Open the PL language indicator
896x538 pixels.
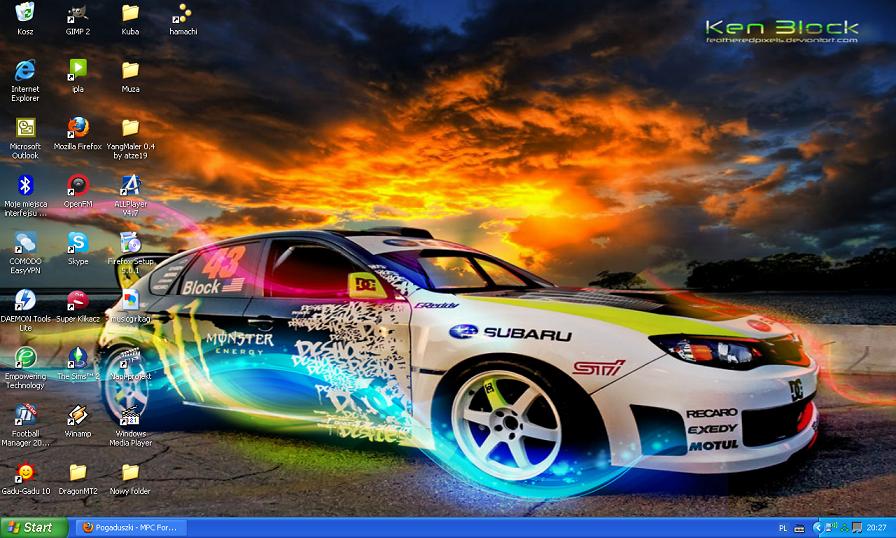click(x=783, y=528)
